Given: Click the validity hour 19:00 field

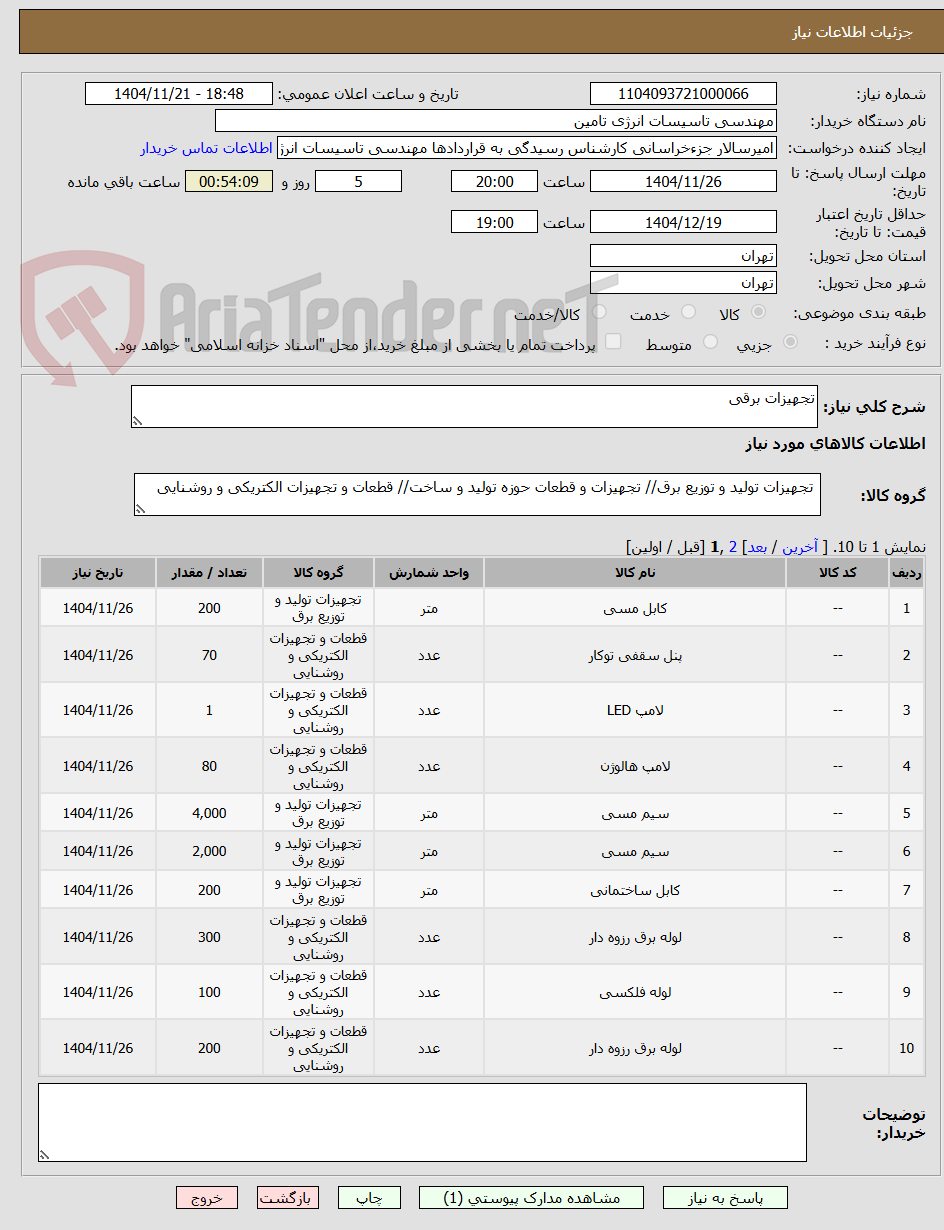Looking at the screenshot, I should (x=494, y=222).
